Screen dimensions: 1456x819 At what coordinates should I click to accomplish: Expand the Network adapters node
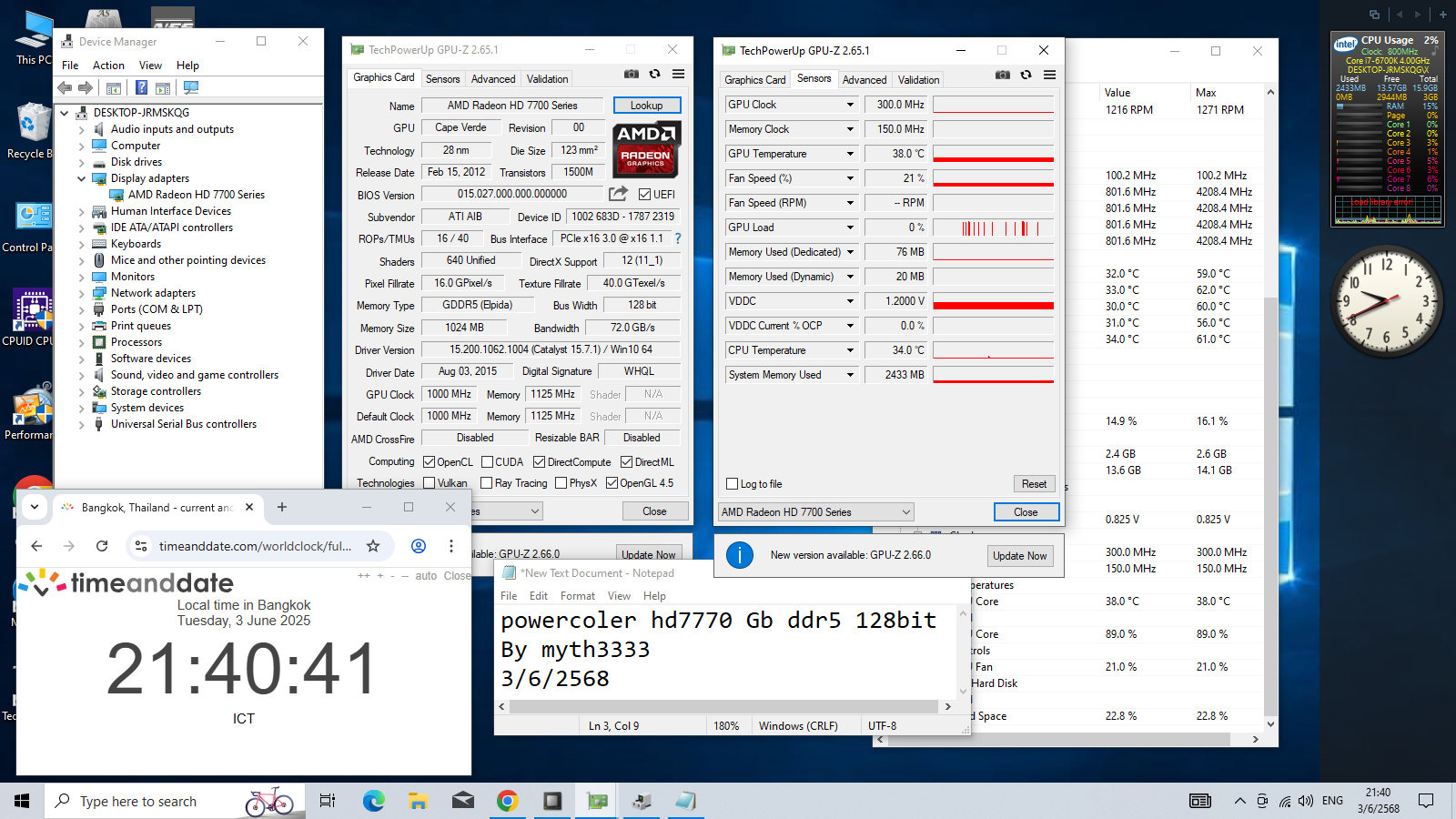[81, 293]
